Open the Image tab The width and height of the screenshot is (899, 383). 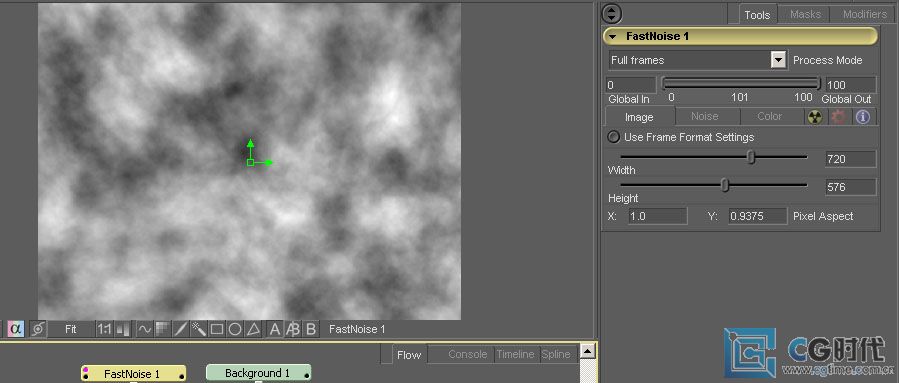[639, 117]
